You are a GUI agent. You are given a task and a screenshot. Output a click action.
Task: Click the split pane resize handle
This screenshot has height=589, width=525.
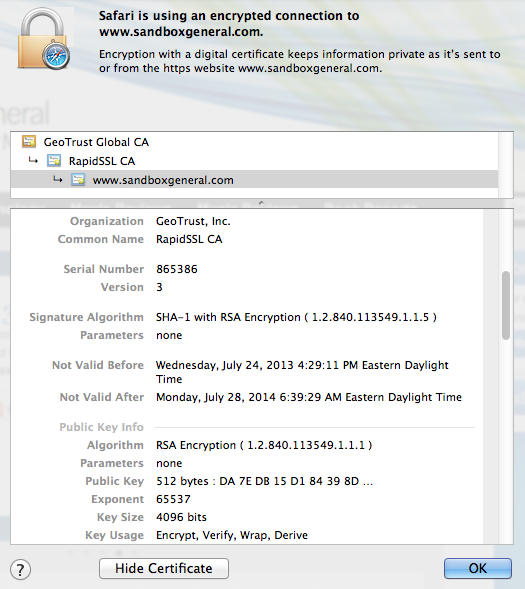261,203
